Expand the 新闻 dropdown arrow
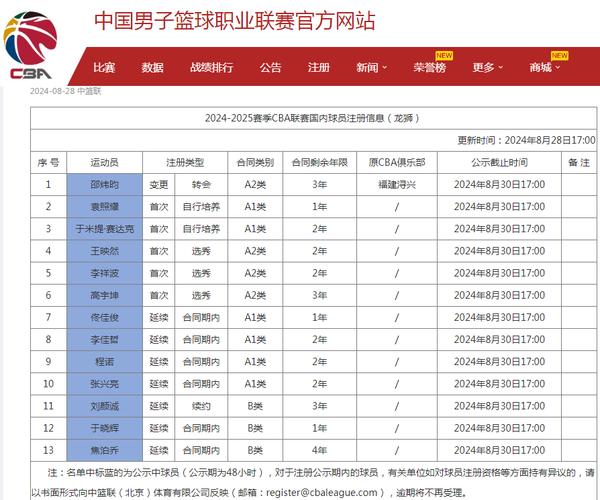The width and height of the screenshot is (600, 500). point(385,68)
